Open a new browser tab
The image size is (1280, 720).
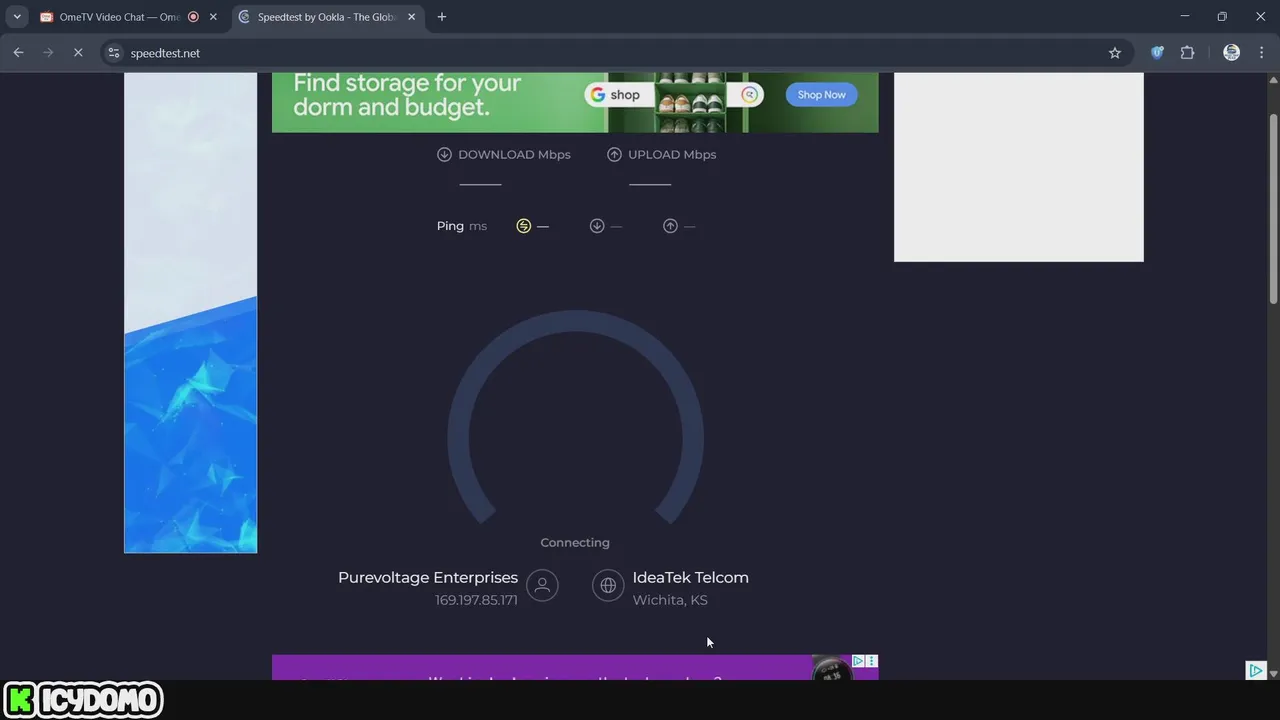pos(442,17)
